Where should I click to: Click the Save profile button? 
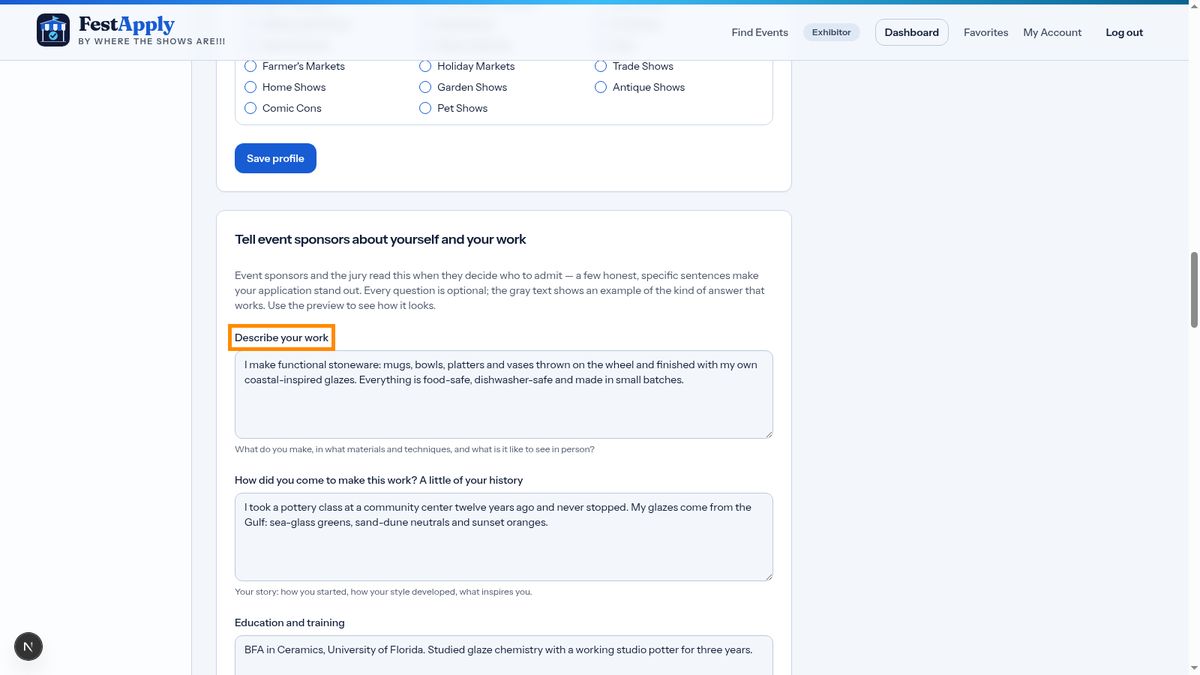pyautogui.click(x=275, y=158)
